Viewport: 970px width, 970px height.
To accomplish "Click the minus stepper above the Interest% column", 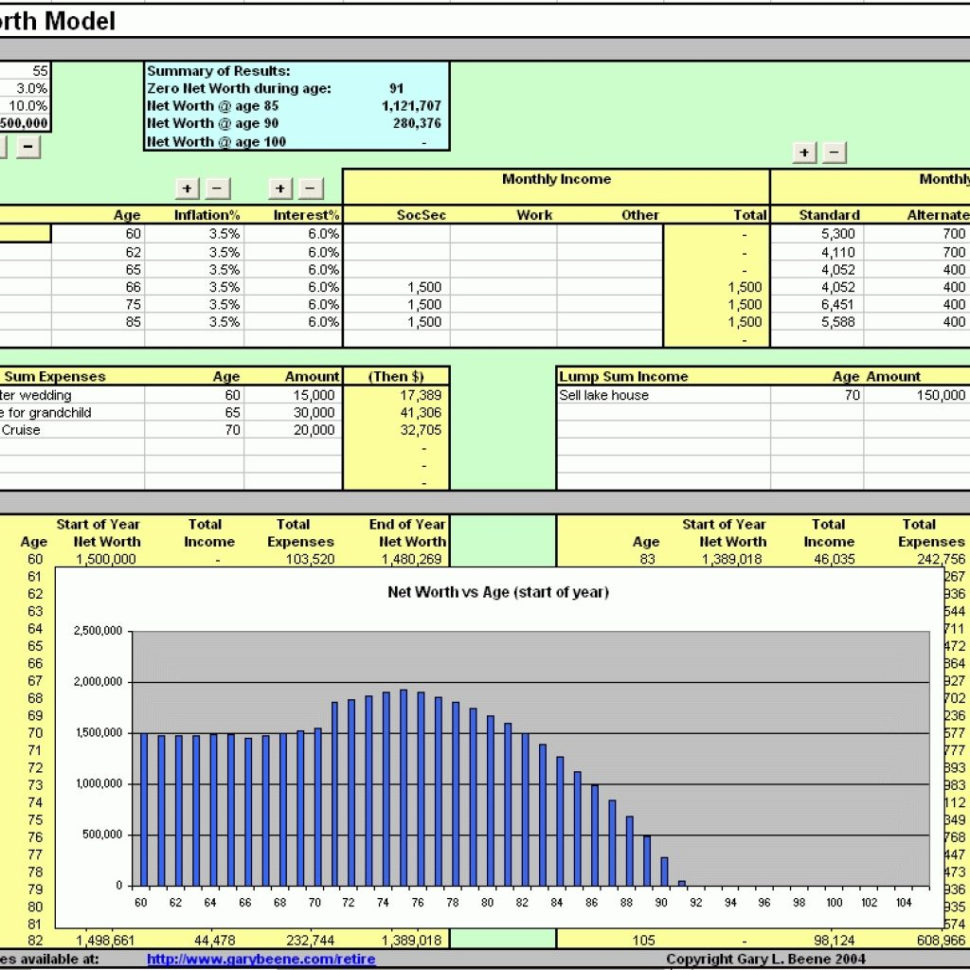I will click(x=310, y=188).
